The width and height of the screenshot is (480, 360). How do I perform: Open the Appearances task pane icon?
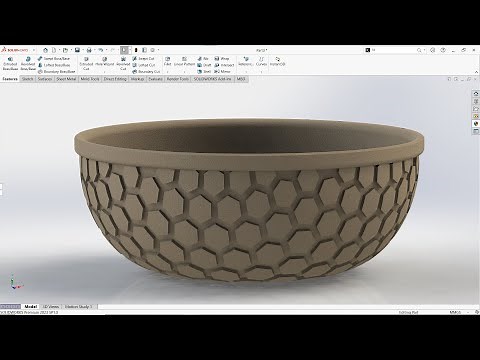pyautogui.click(x=476, y=123)
